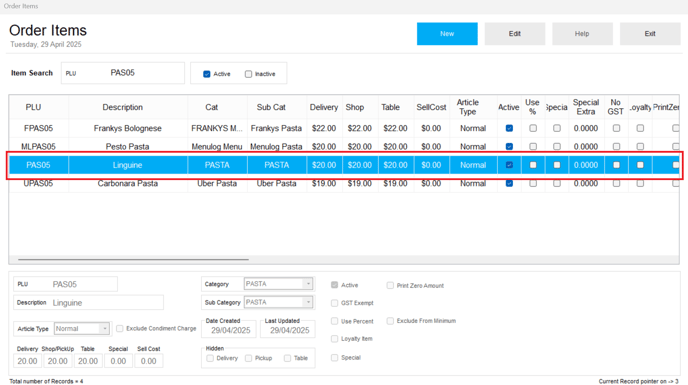Open the Category dropdown
The width and height of the screenshot is (688, 385).
point(308,284)
